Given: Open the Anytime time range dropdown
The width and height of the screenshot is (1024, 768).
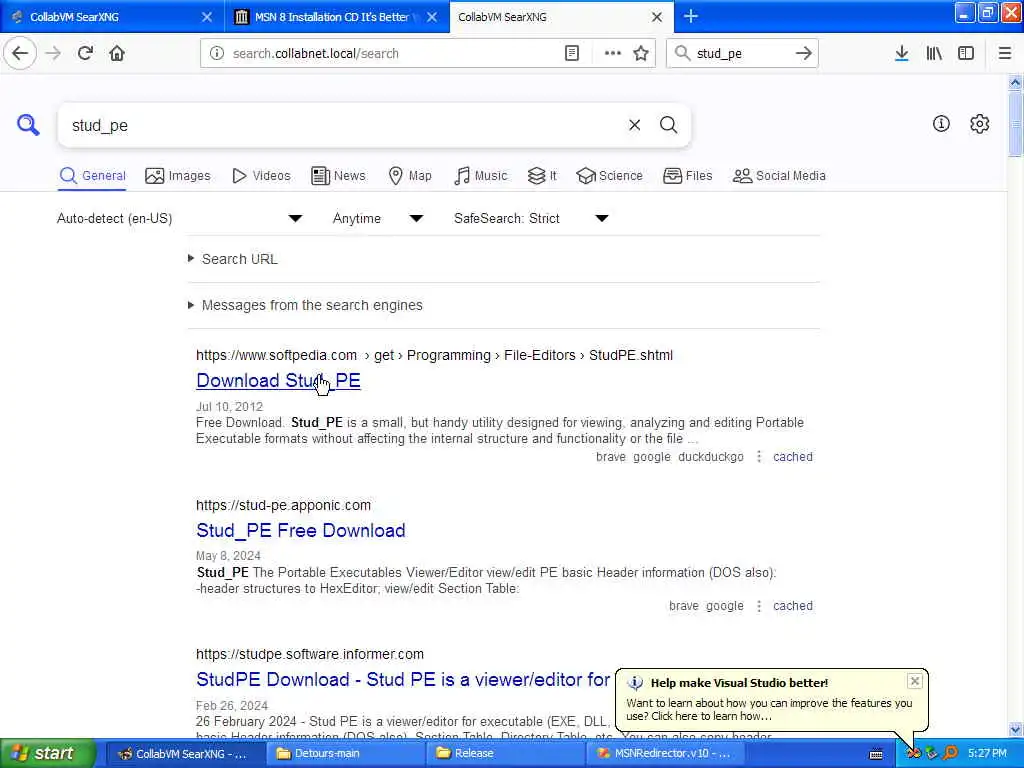Looking at the screenshot, I should point(377,218).
